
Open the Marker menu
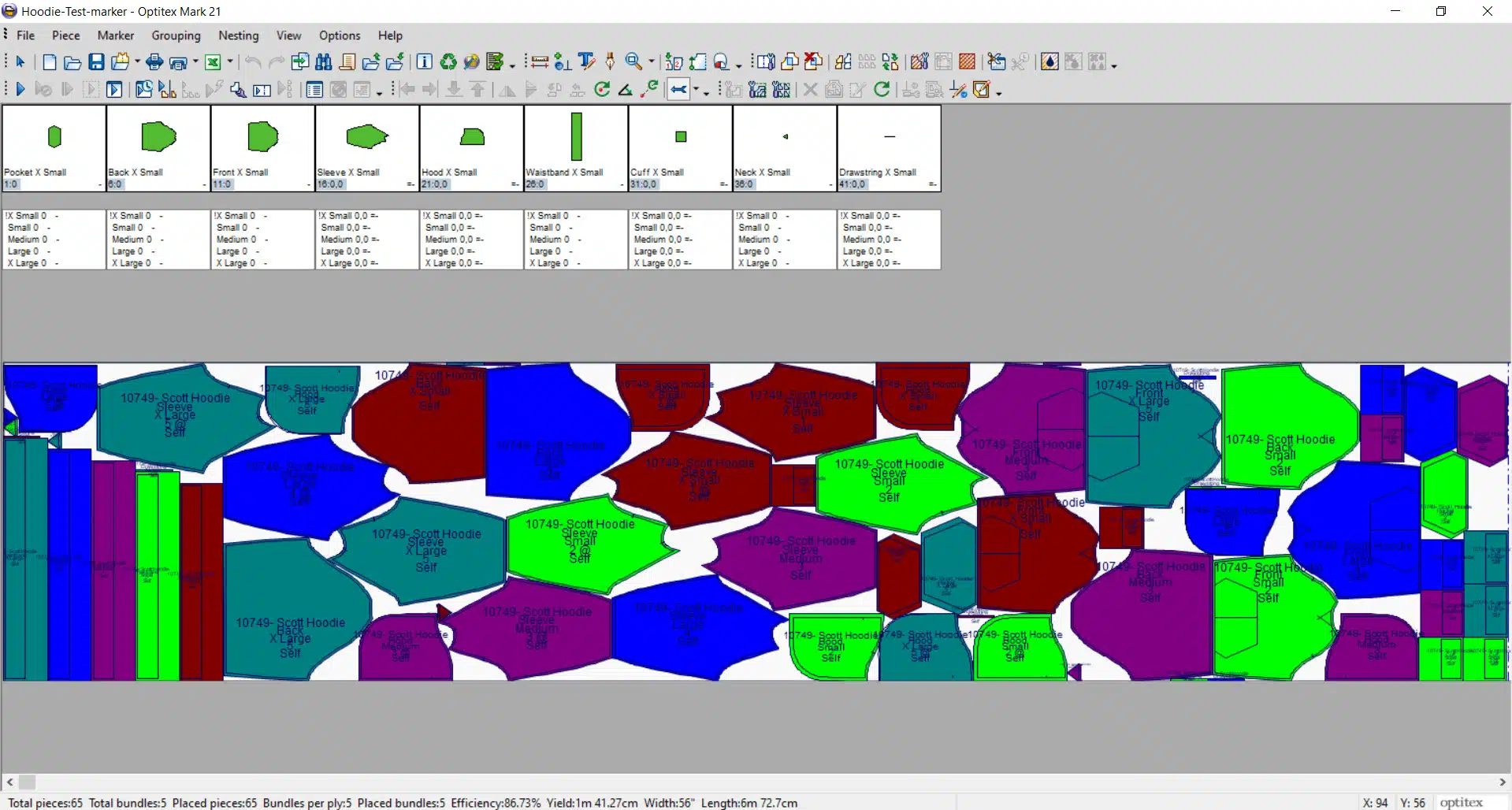pos(116,35)
